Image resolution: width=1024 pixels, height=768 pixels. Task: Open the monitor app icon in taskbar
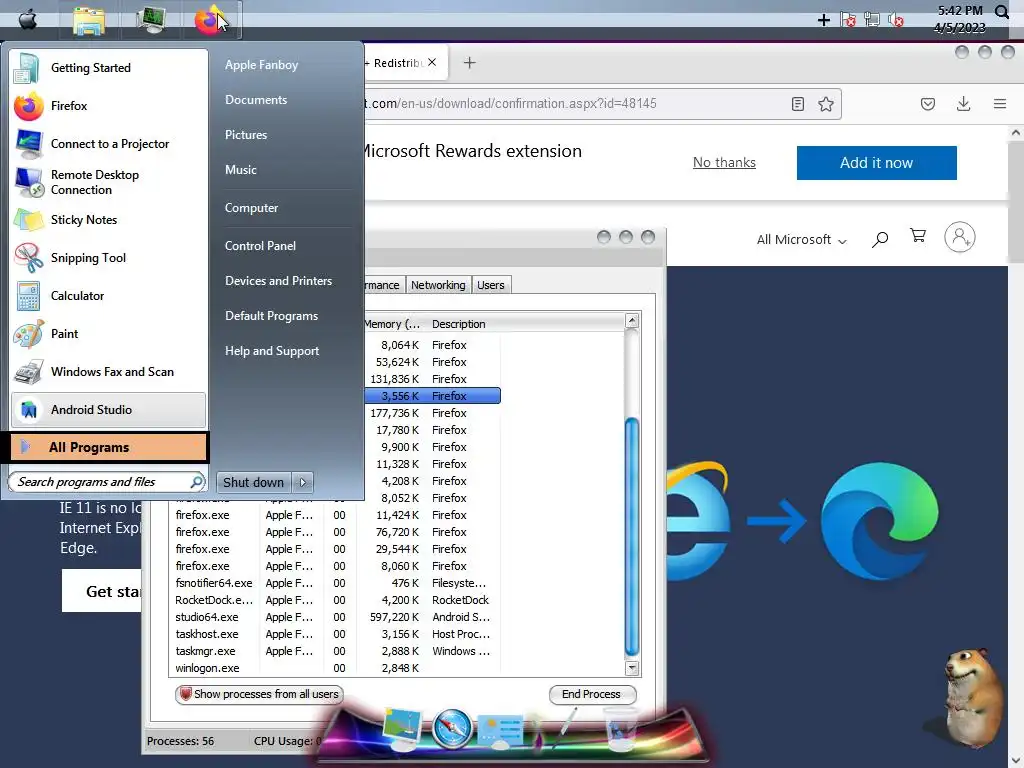pos(151,20)
